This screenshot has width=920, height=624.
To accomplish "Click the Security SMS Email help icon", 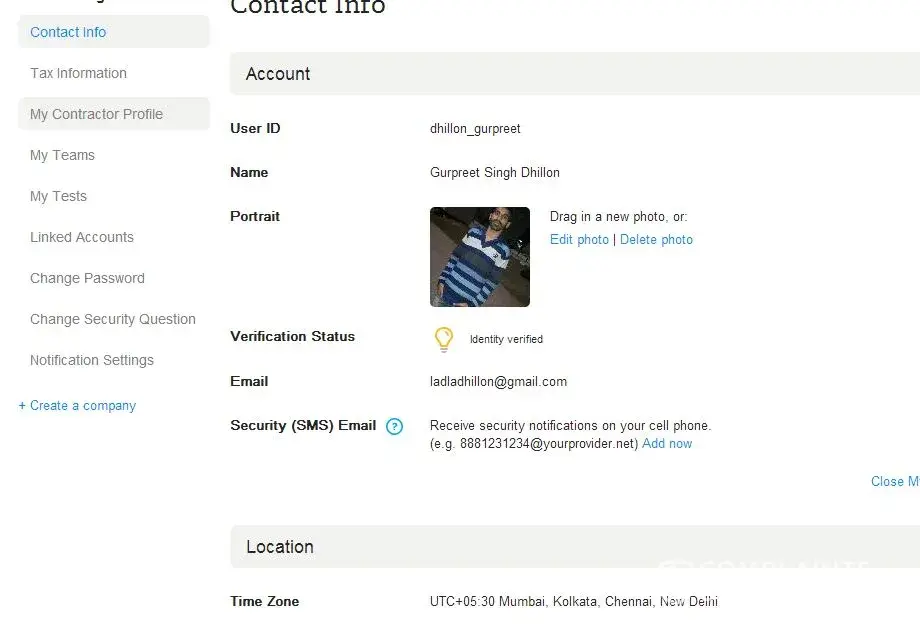I will tap(394, 426).
